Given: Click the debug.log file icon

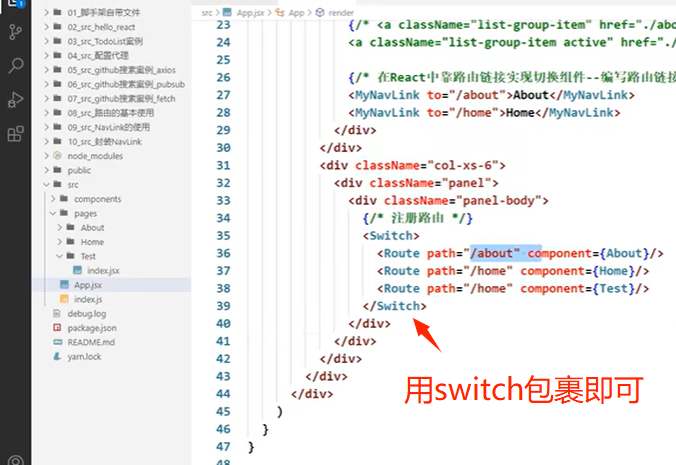Looking at the screenshot, I should tap(57, 313).
